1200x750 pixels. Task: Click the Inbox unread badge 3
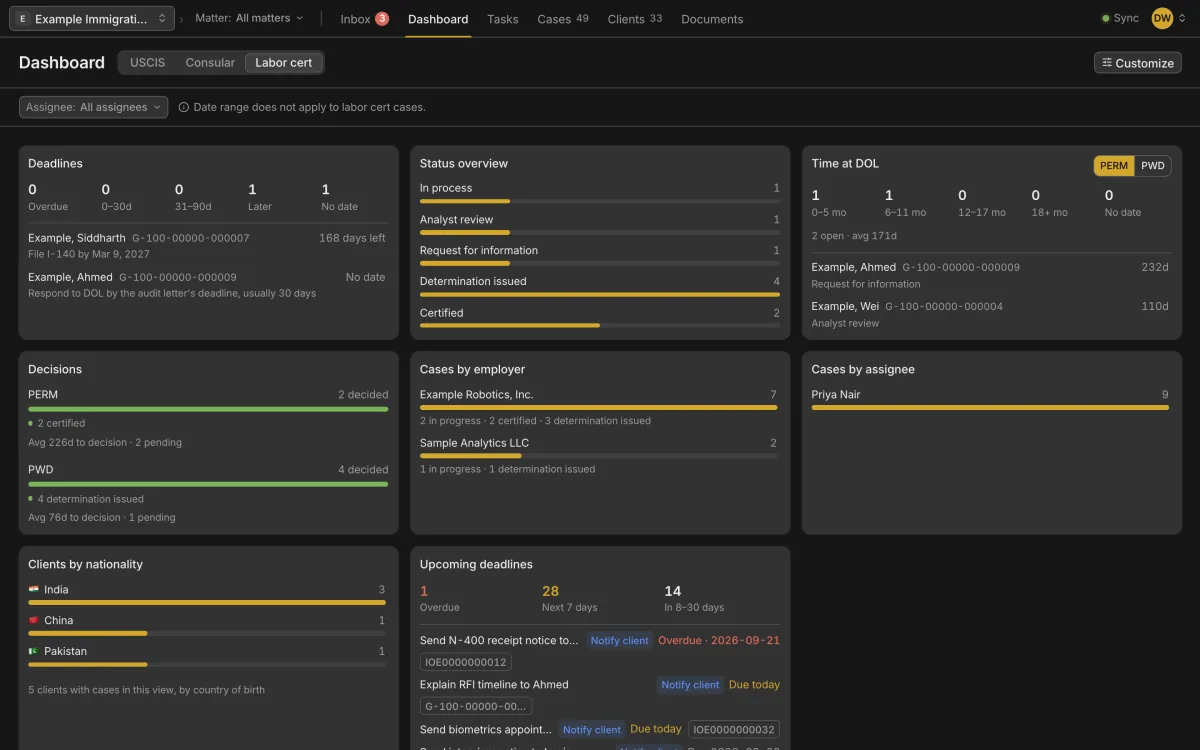[x=382, y=18]
